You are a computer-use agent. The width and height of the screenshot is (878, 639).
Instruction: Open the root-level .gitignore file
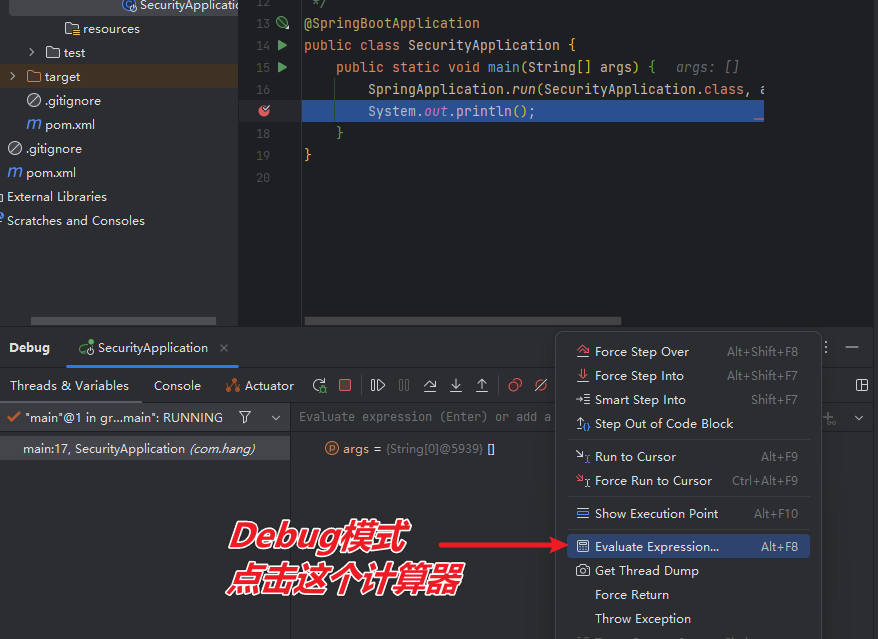point(45,149)
